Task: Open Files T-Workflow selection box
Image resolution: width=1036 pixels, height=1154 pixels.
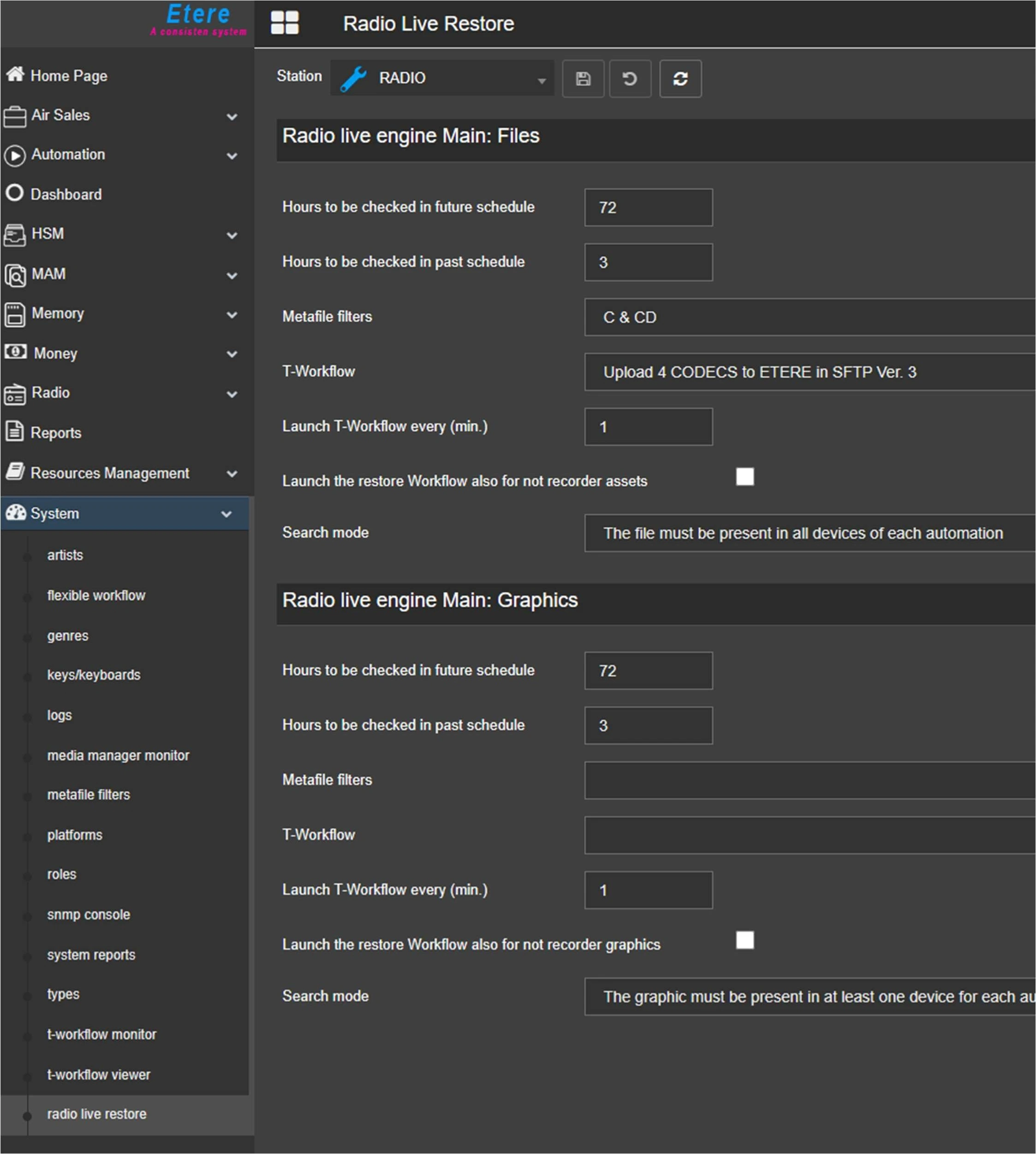Action: [808, 372]
